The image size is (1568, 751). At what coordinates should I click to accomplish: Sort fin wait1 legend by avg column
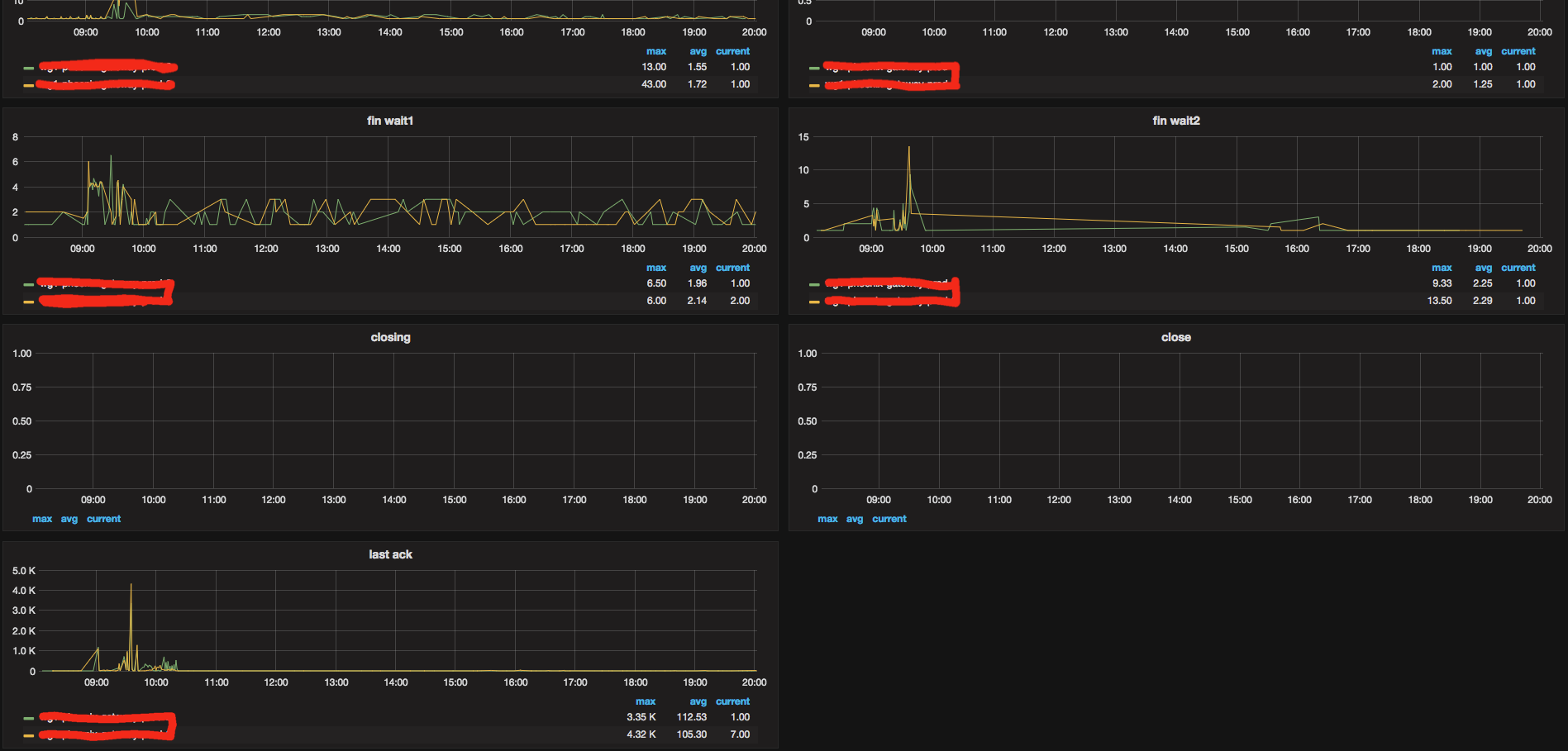[x=698, y=268]
